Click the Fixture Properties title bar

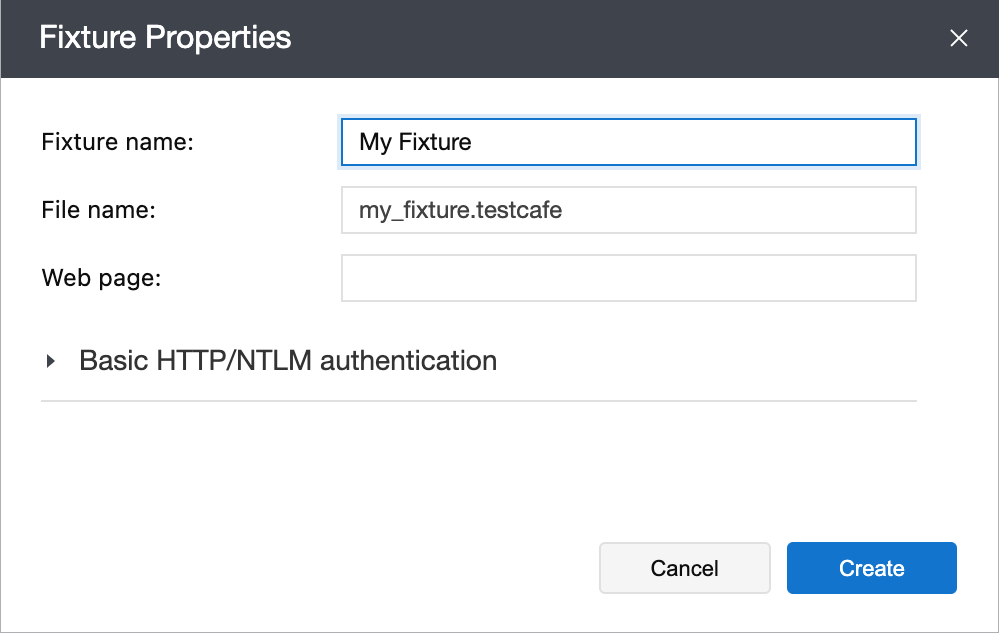(x=166, y=38)
